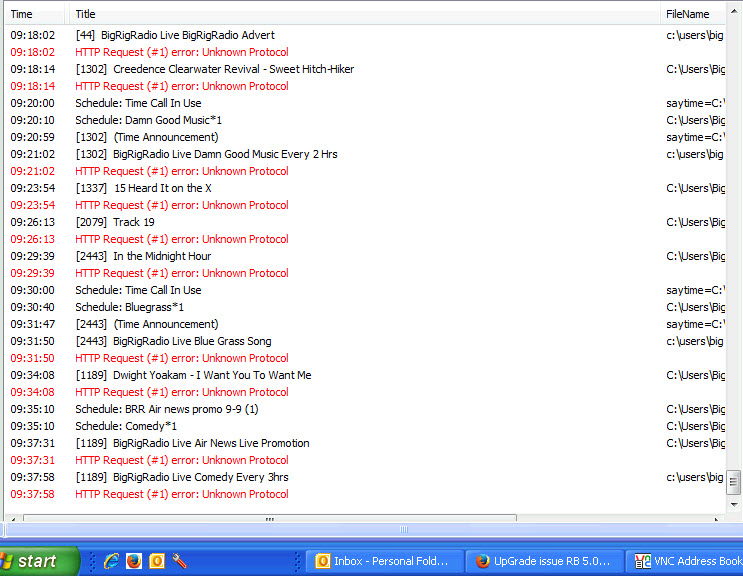The width and height of the screenshot is (743, 576).
Task: Select Creedence Clearwater Revival Sweet Hitch-Hiker row
Action: click(x=365, y=69)
